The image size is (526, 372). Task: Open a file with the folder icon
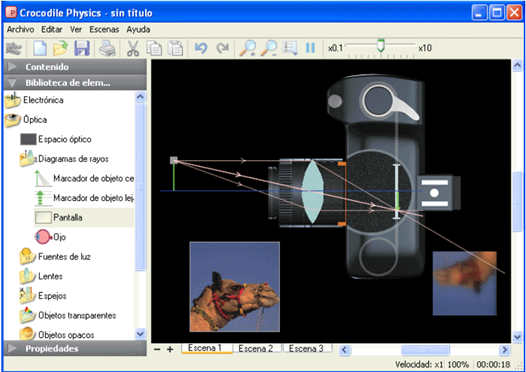[x=60, y=48]
